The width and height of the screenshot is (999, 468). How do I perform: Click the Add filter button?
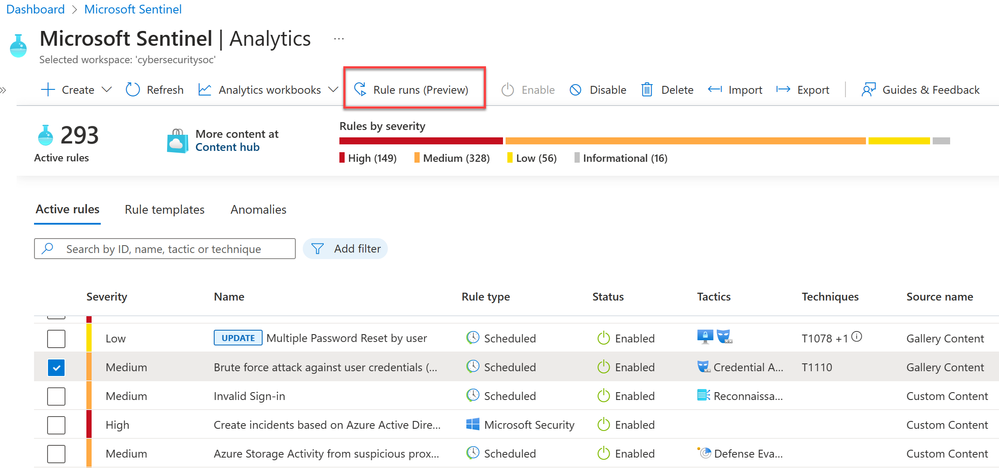tap(345, 249)
